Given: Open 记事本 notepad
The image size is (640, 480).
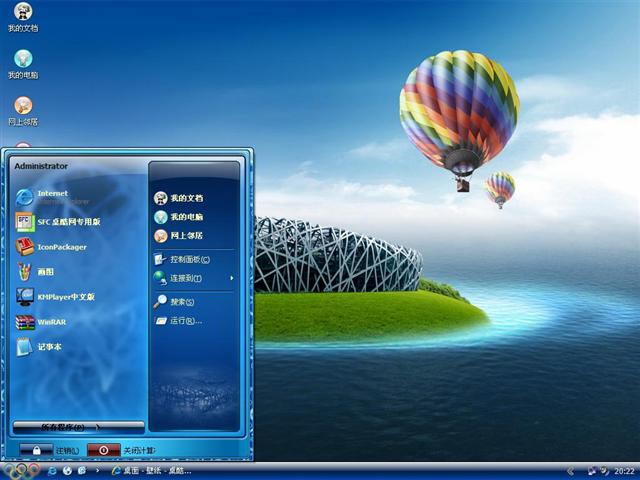Looking at the screenshot, I should point(39,347).
